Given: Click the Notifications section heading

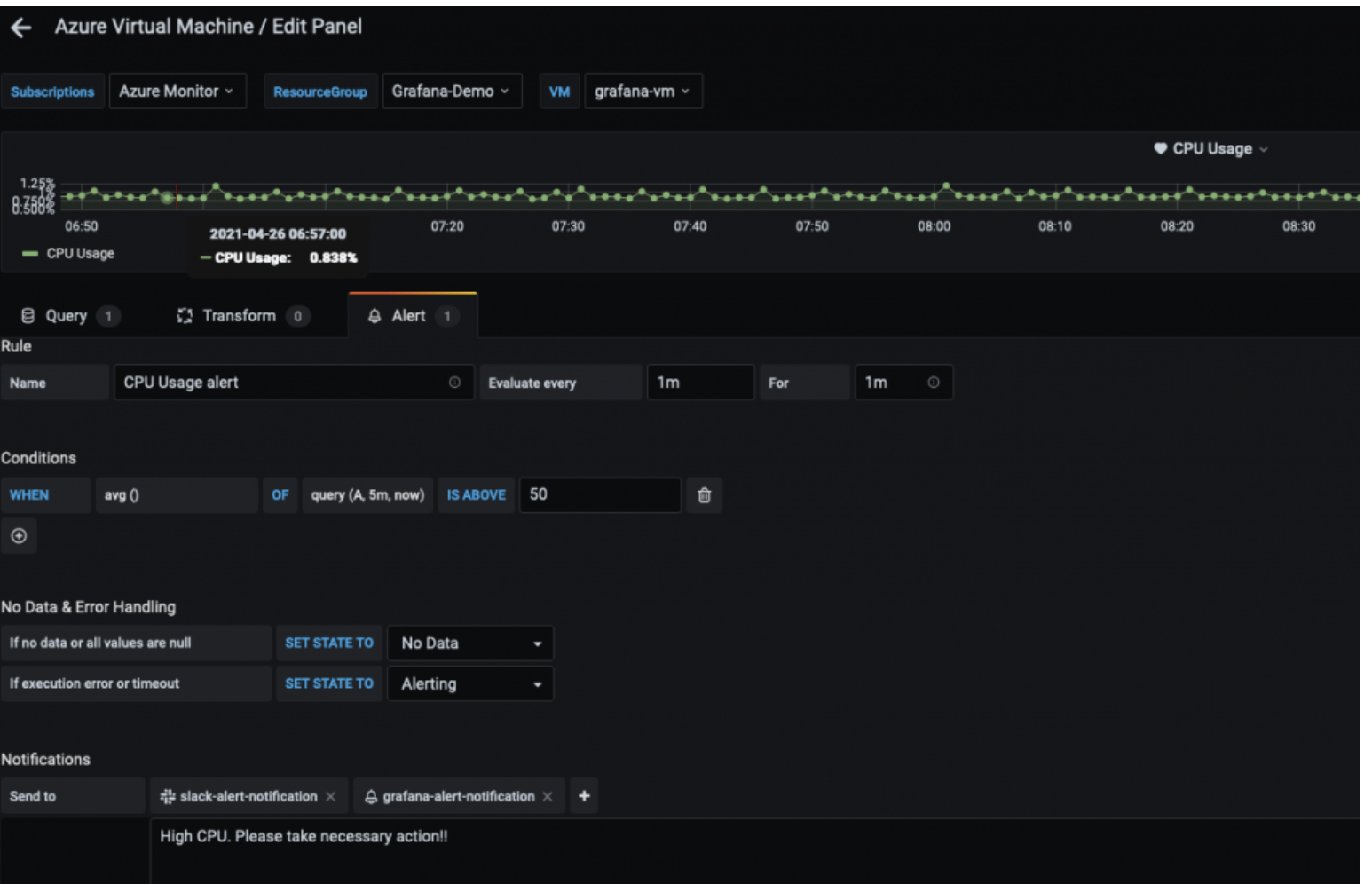Looking at the screenshot, I should pyautogui.click(x=45, y=760).
